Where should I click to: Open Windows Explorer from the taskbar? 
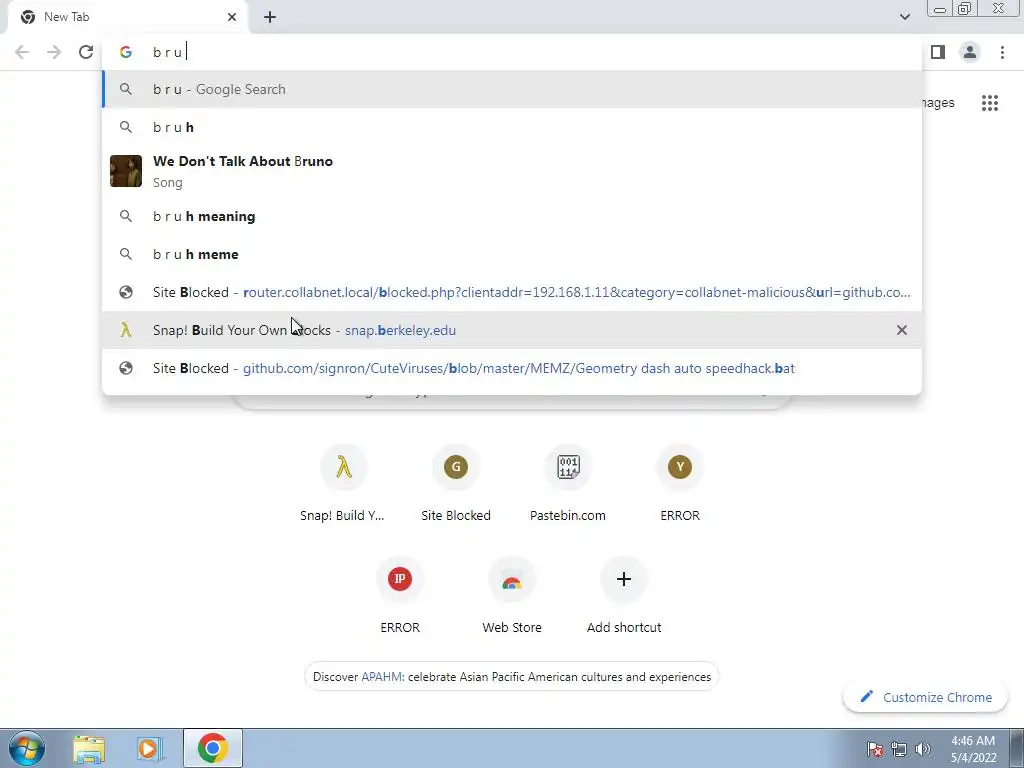point(89,748)
